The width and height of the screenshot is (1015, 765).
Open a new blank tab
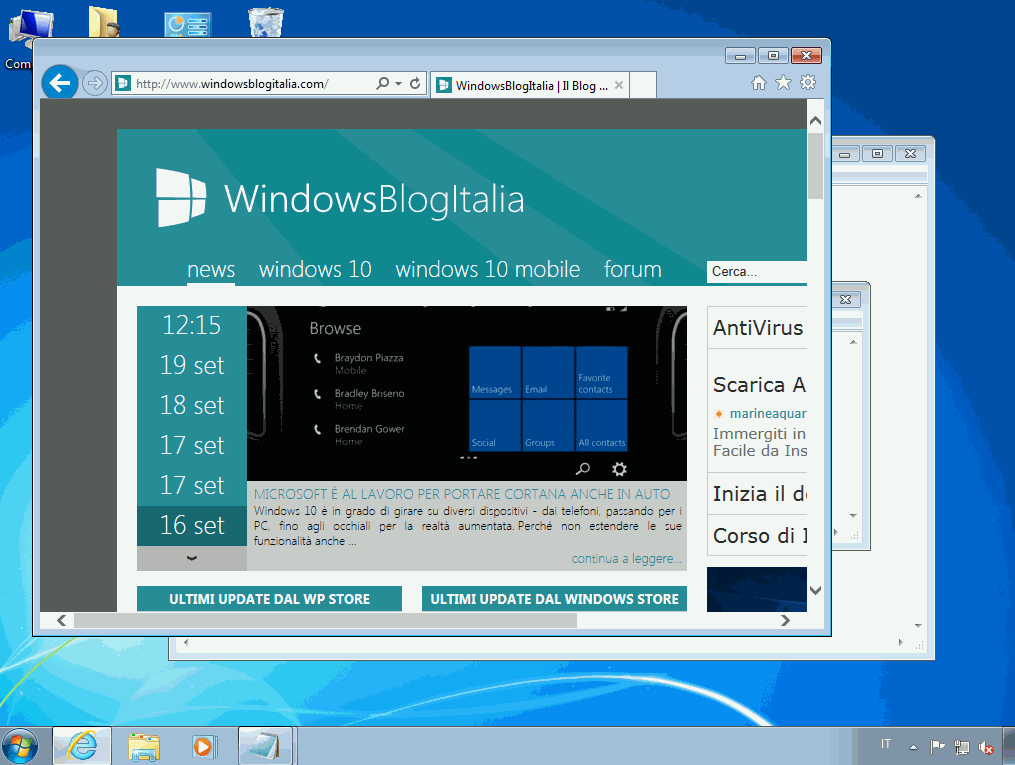(x=643, y=85)
